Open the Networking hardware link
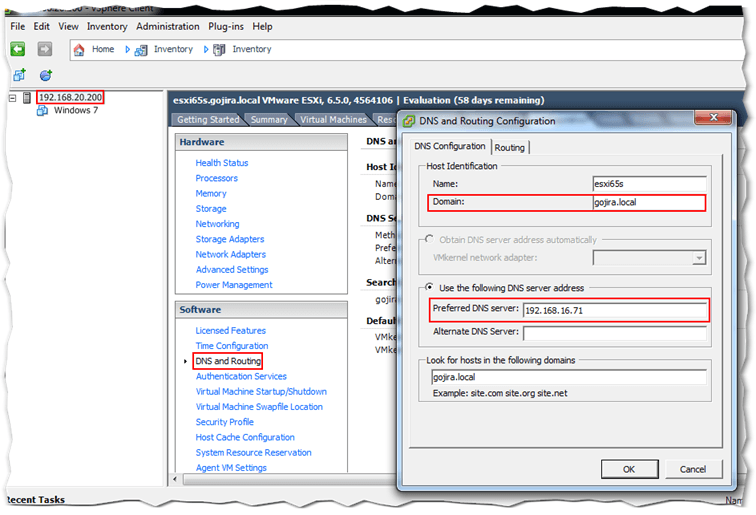Image resolution: width=756 pixels, height=515 pixels. pyautogui.click(x=217, y=224)
